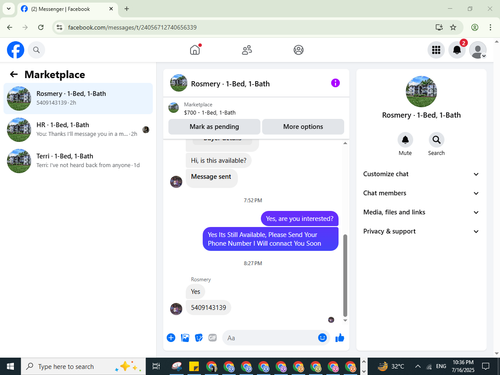Click Type here to search box
The image size is (500, 375).
83,366
